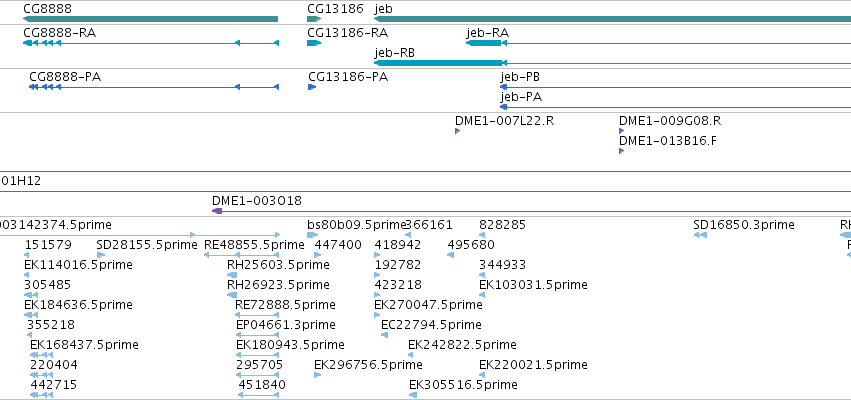
Task: Select the 366161 EST arrow
Action: point(408,235)
